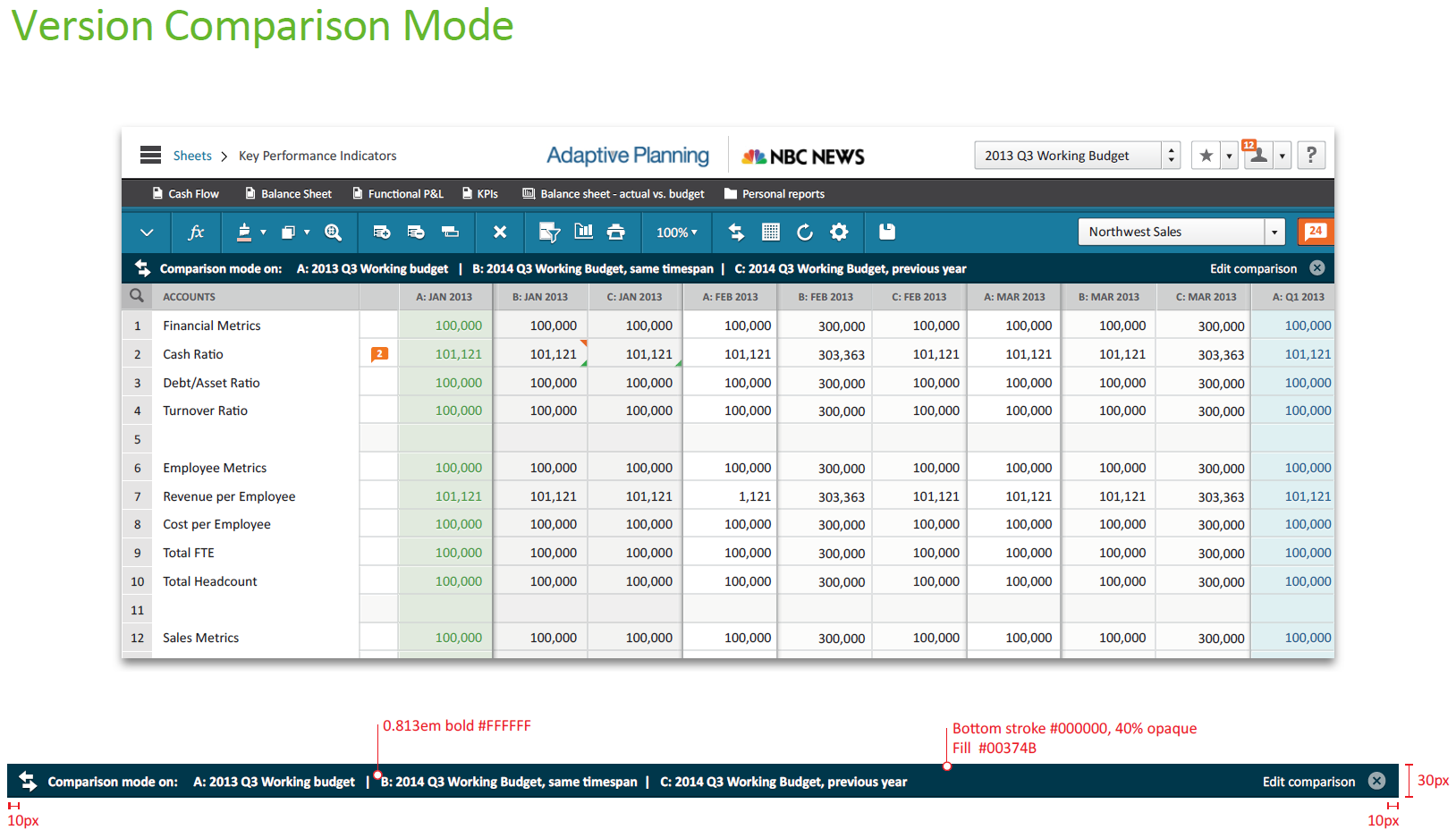Open sheet settings with the gear icon
The image size is (1456, 838).
tap(839, 233)
